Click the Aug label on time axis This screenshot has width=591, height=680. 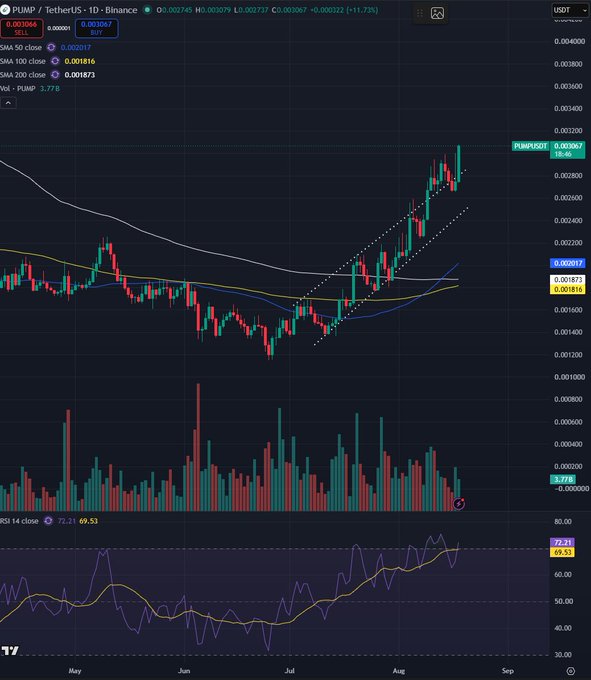click(398, 671)
